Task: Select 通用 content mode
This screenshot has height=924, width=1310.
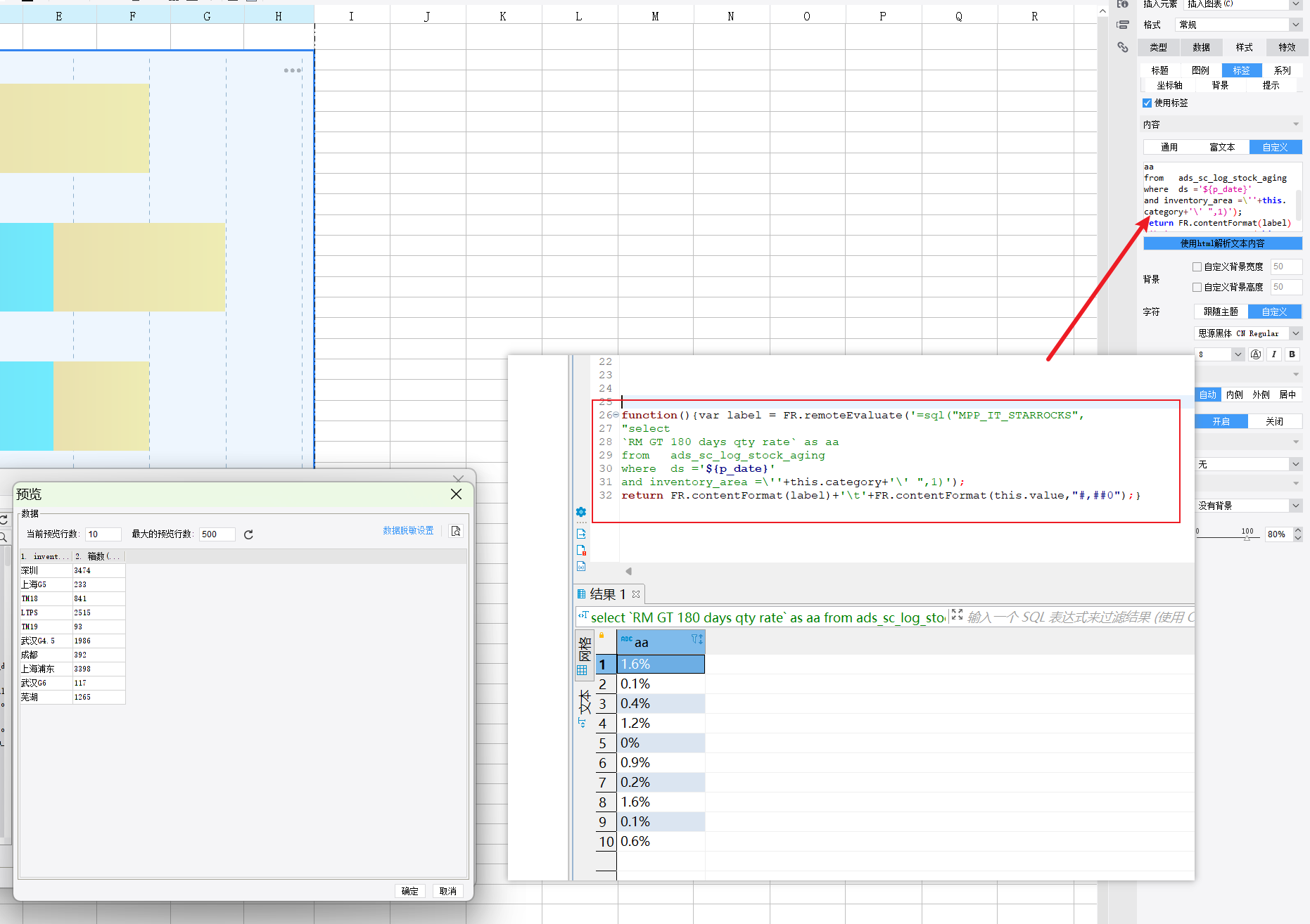Action: 1169,147
